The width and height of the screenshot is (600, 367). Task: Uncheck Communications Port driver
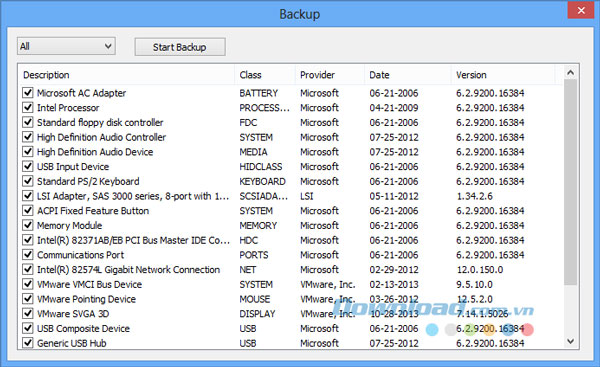point(28,255)
